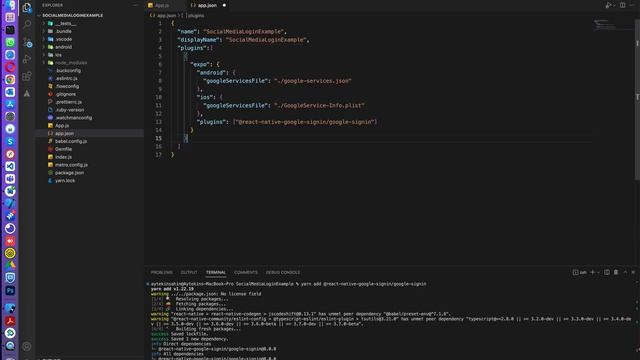This screenshot has height=360, width=640.
Task: Open Google Chrome from the dock
Action: click(x=10, y=80)
